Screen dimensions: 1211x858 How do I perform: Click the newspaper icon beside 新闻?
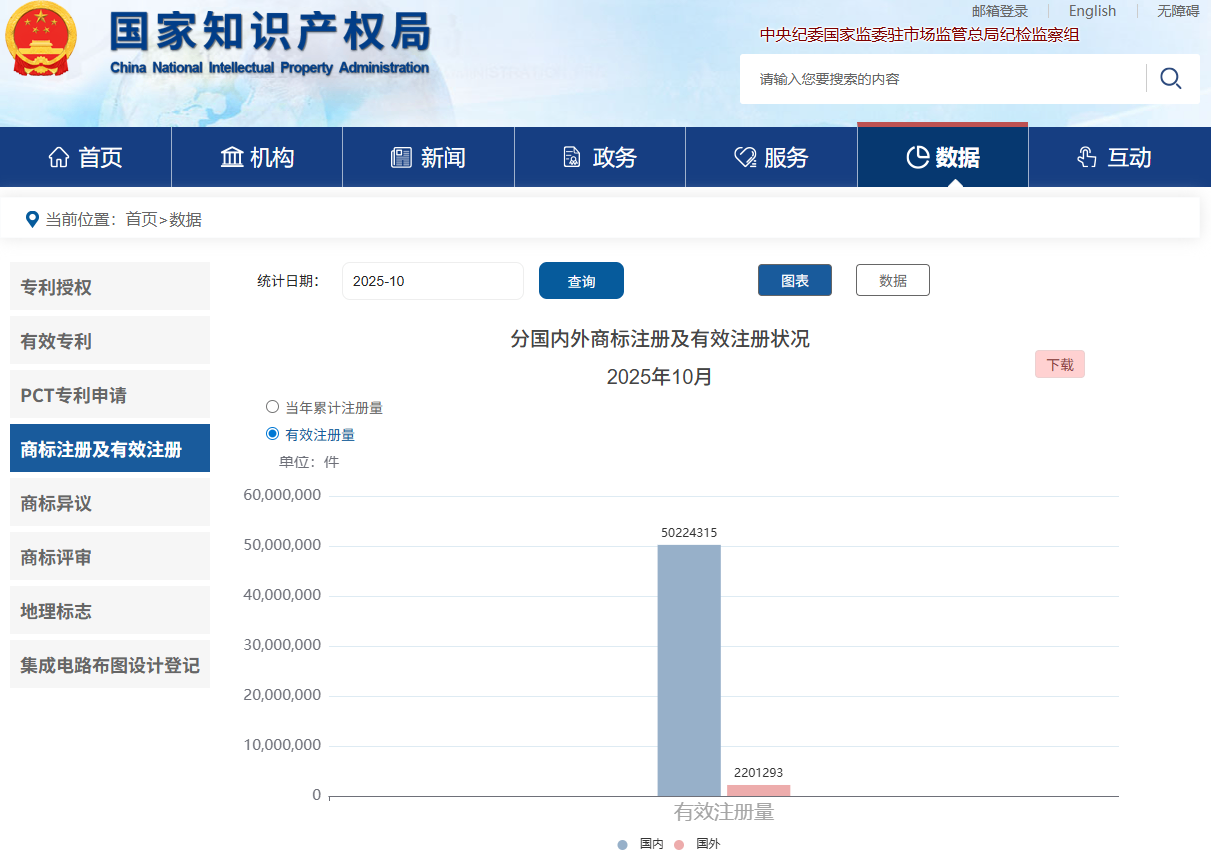tap(401, 157)
